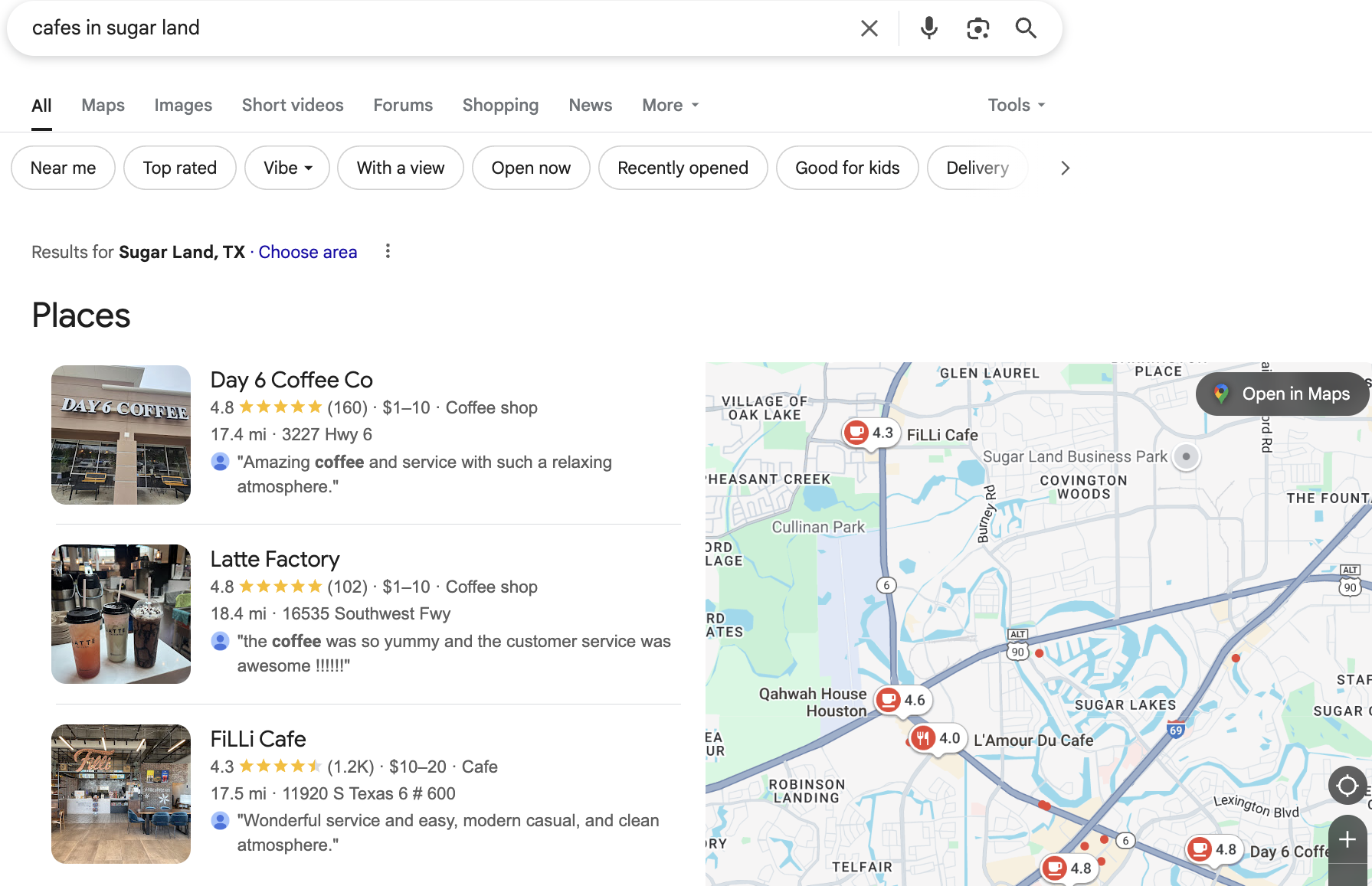Click the bottom 4.8 rated map pin near Telfair

tap(1069, 868)
